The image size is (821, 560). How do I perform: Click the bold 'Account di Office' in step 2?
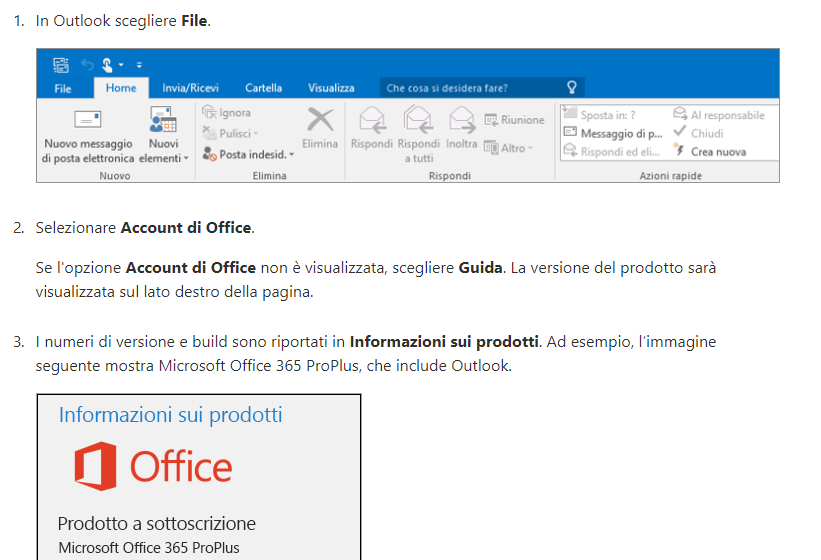pyautogui.click(x=186, y=228)
